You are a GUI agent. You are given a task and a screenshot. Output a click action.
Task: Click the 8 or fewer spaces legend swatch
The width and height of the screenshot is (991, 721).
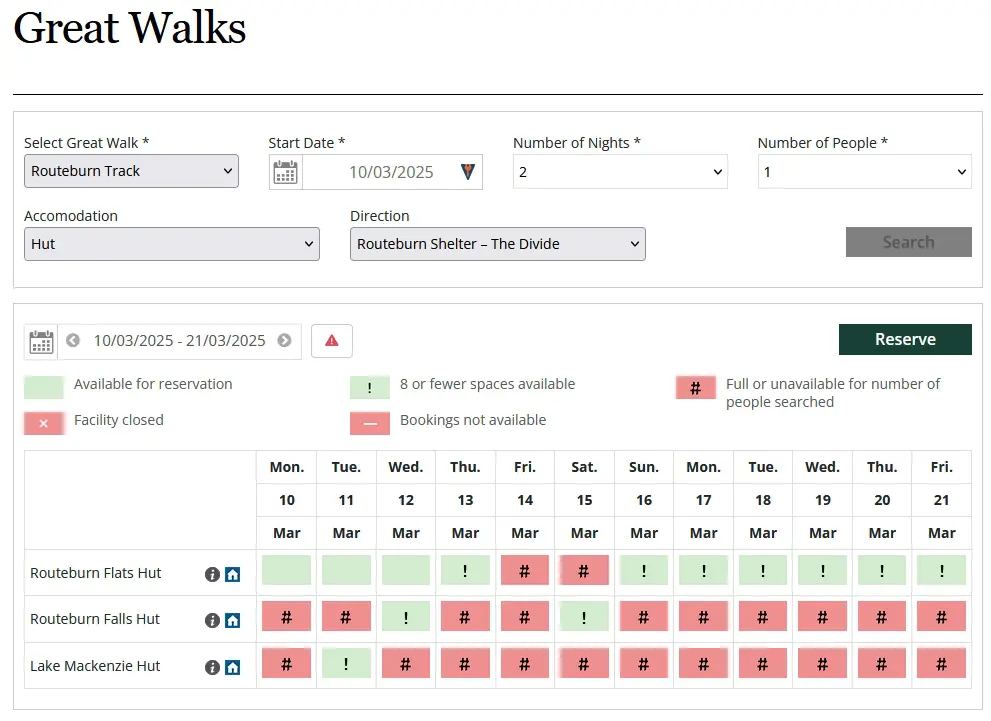pyautogui.click(x=370, y=387)
